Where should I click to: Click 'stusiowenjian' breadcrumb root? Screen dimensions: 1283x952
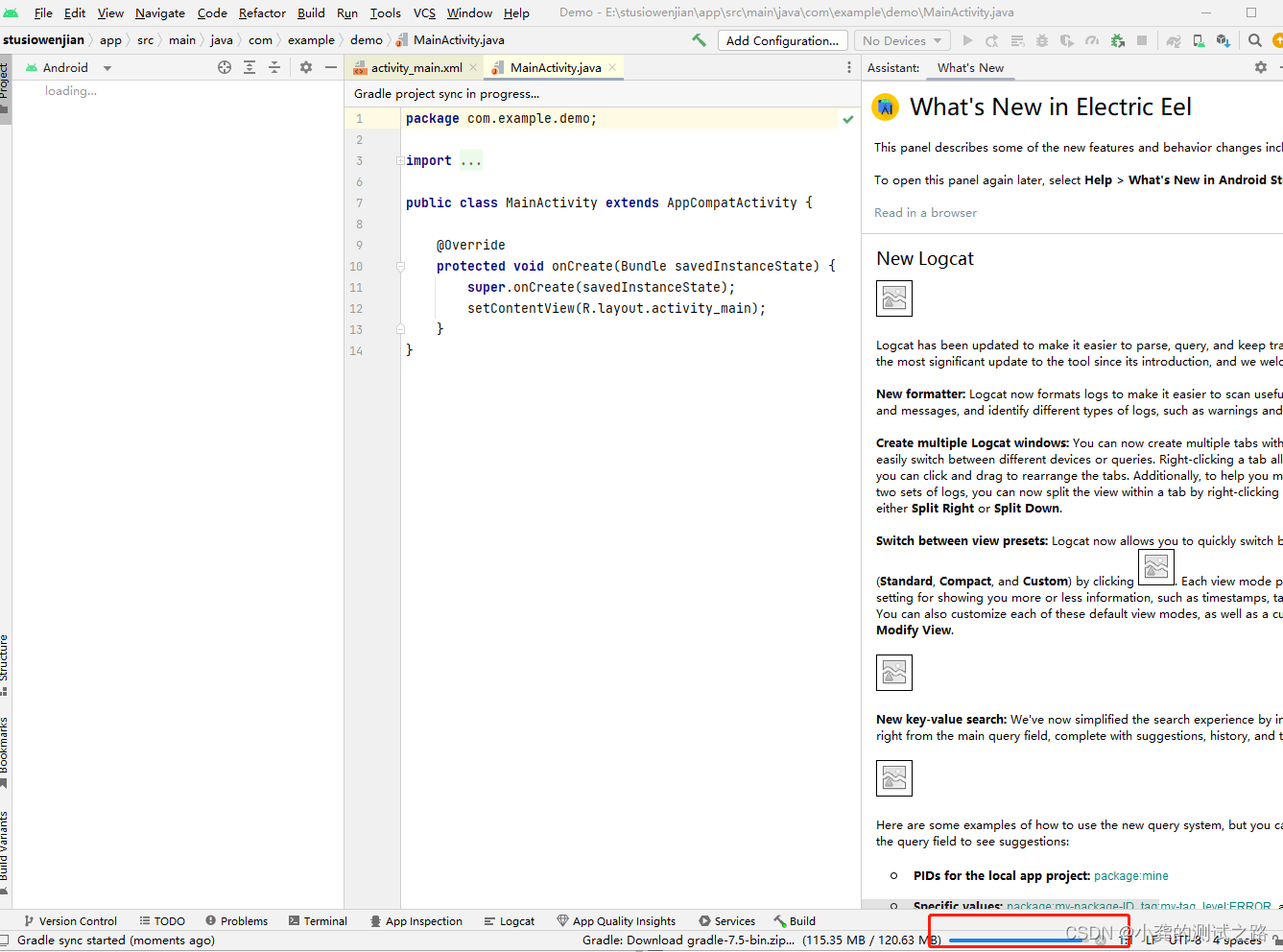[43, 40]
